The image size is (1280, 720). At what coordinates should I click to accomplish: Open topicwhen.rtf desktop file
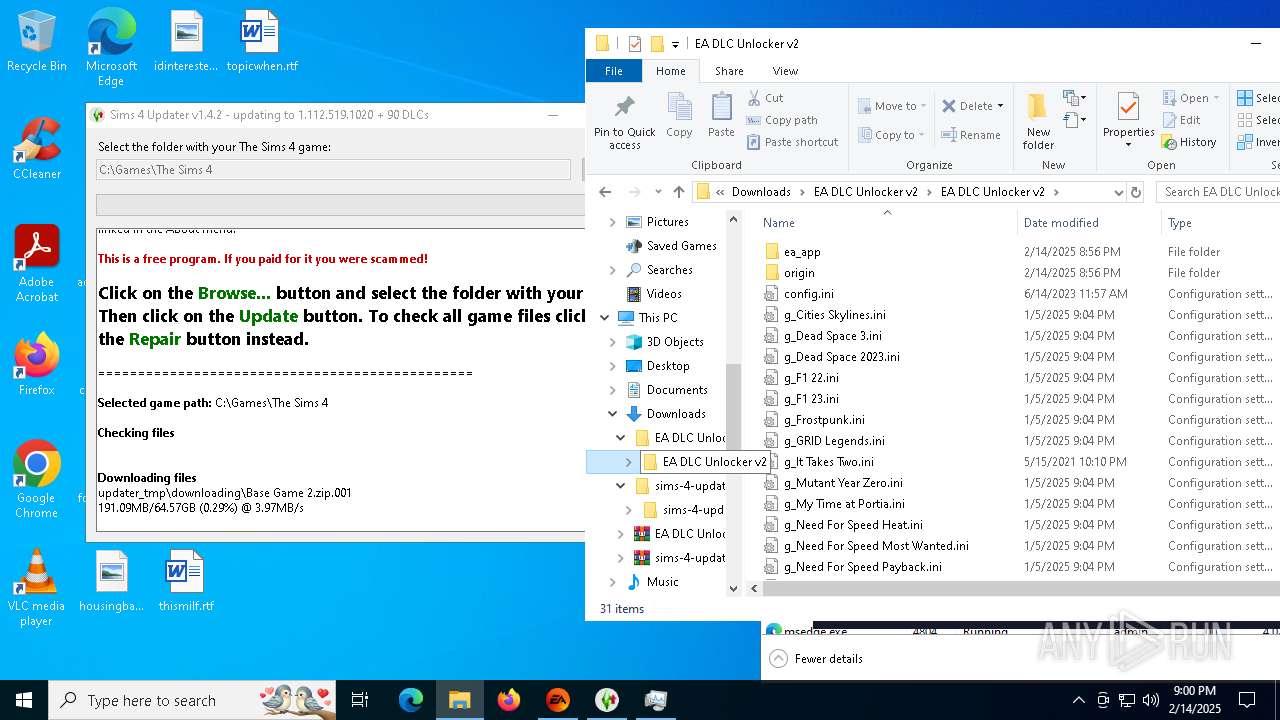(x=262, y=41)
